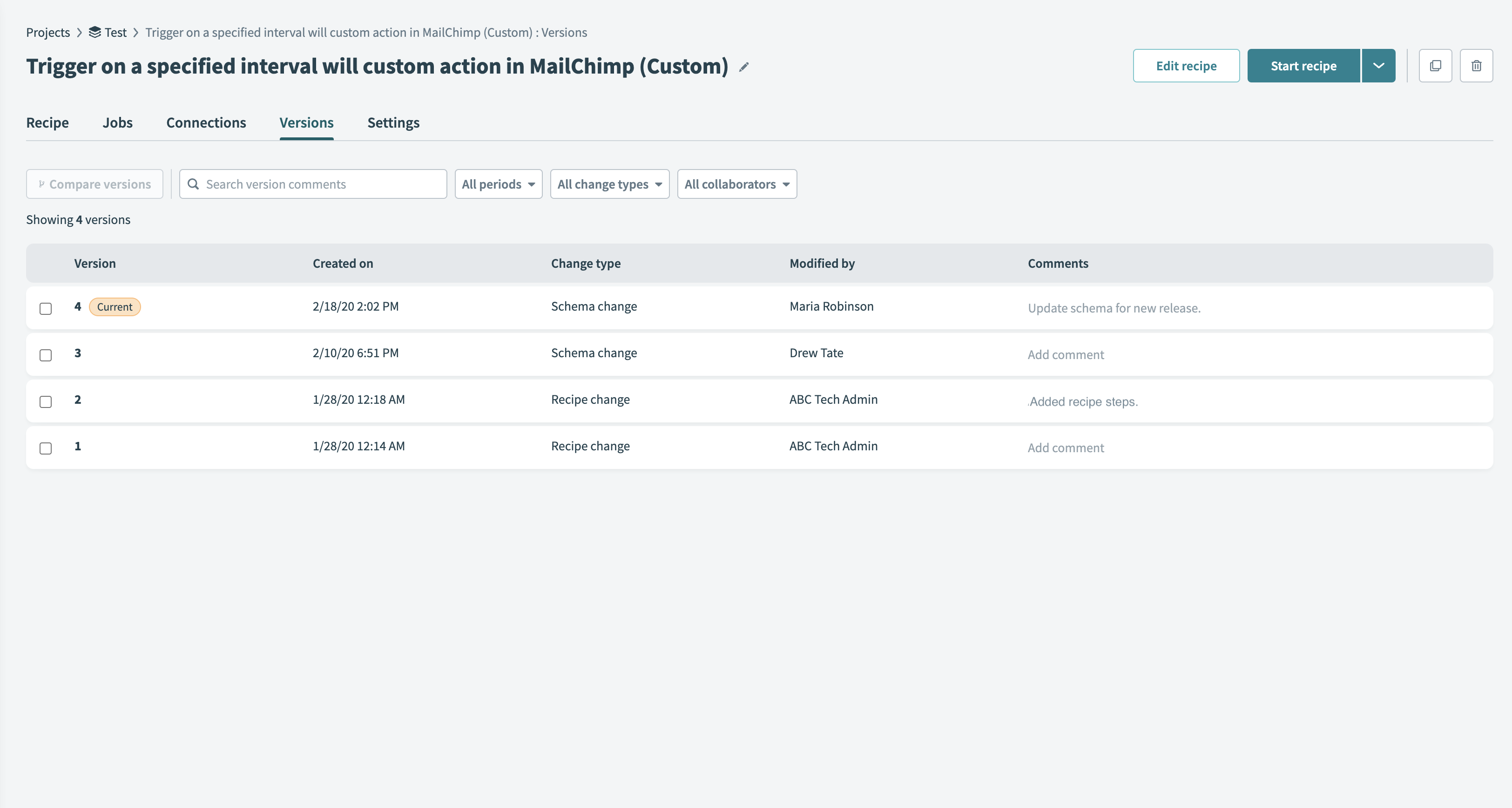Click the magnifier icon in search box
Image resolution: width=1512 pixels, height=808 pixels.
pos(193,184)
